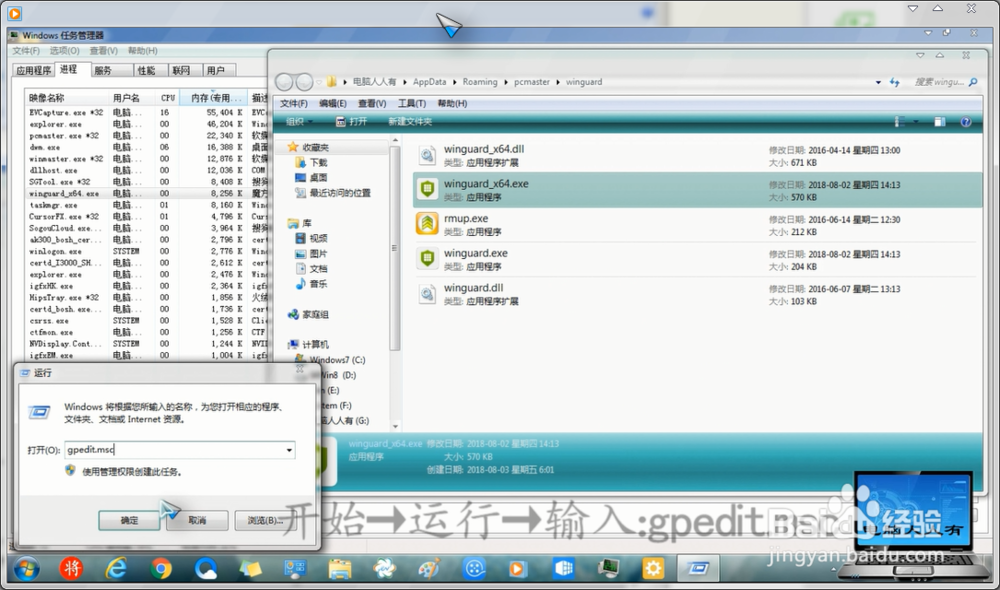Launch Internet Explorer from the taskbar
The width and height of the screenshot is (1000, 590).
click(116, 568)
